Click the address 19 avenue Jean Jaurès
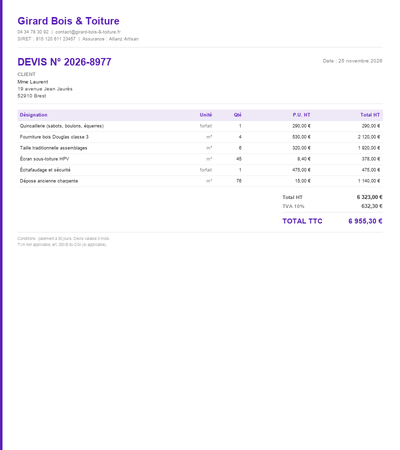Screen dimensions: 400x450 click(x=45, y=89)
